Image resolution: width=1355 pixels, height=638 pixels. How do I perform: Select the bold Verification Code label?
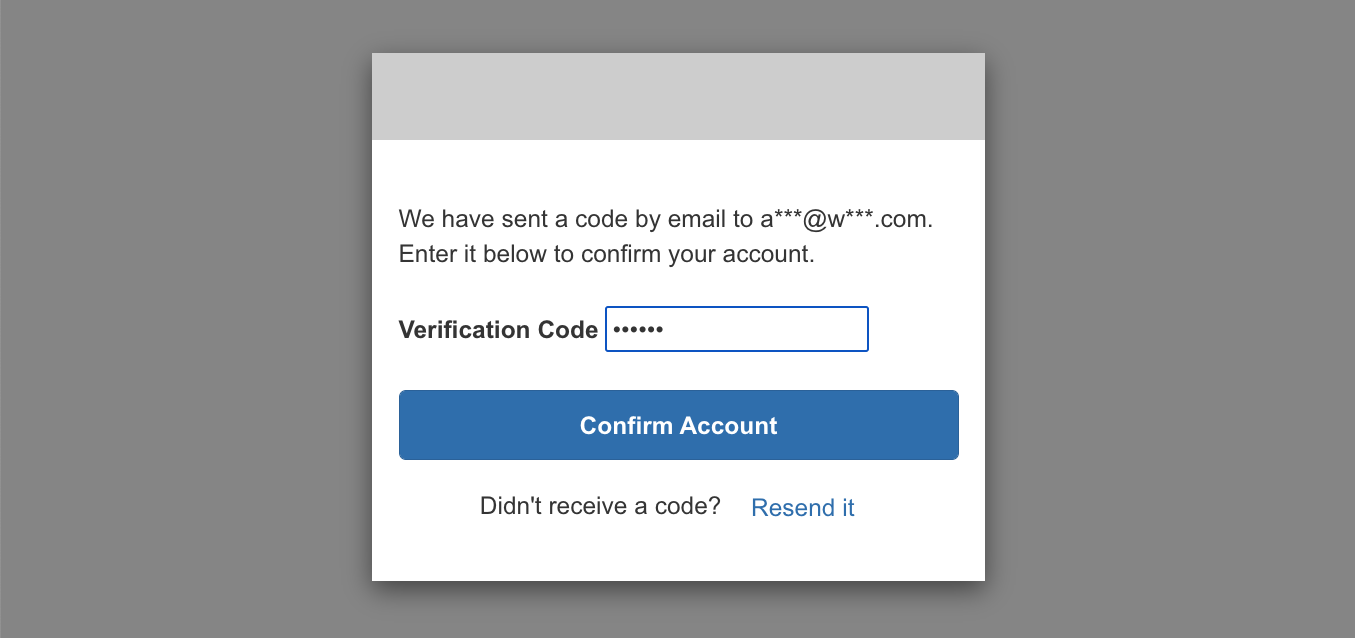498,330
